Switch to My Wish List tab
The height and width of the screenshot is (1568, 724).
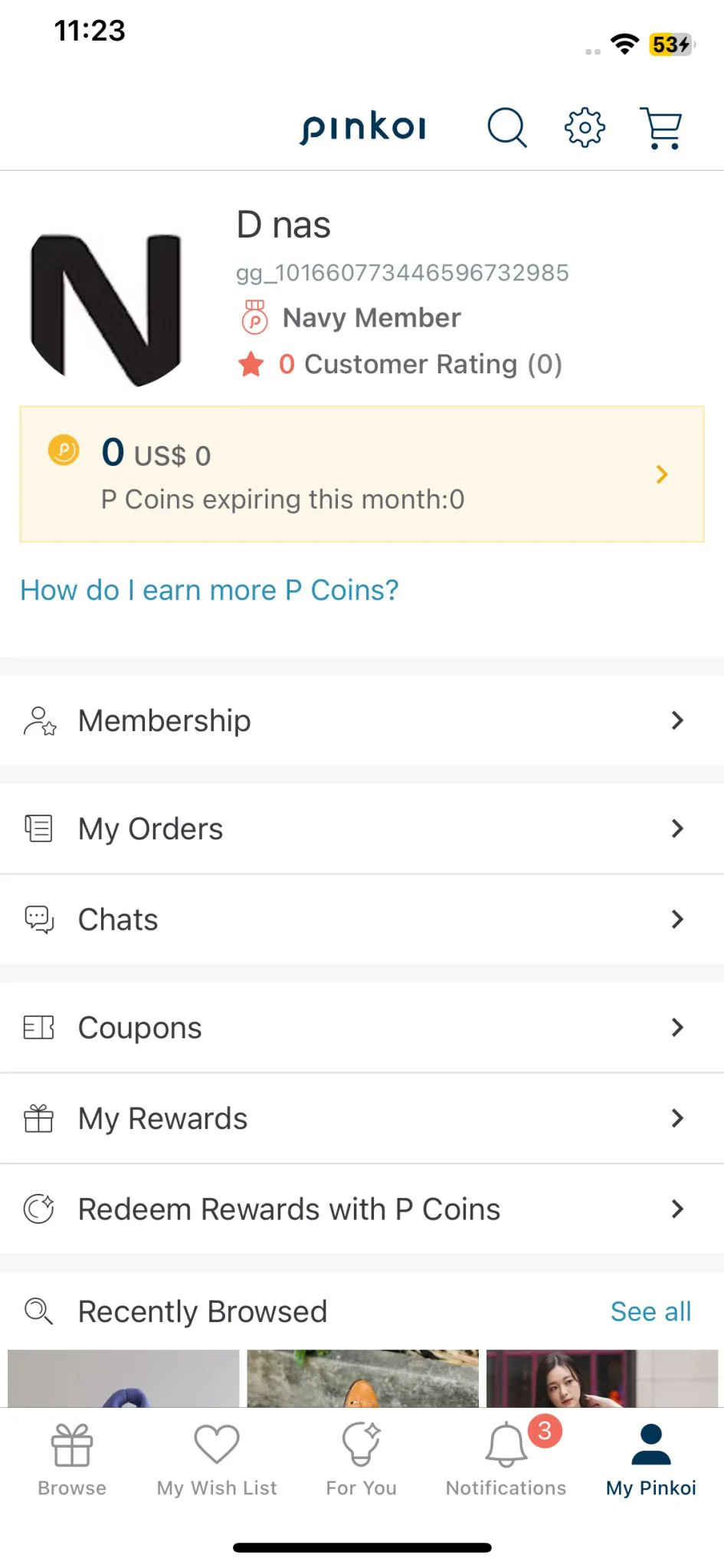217,1460
